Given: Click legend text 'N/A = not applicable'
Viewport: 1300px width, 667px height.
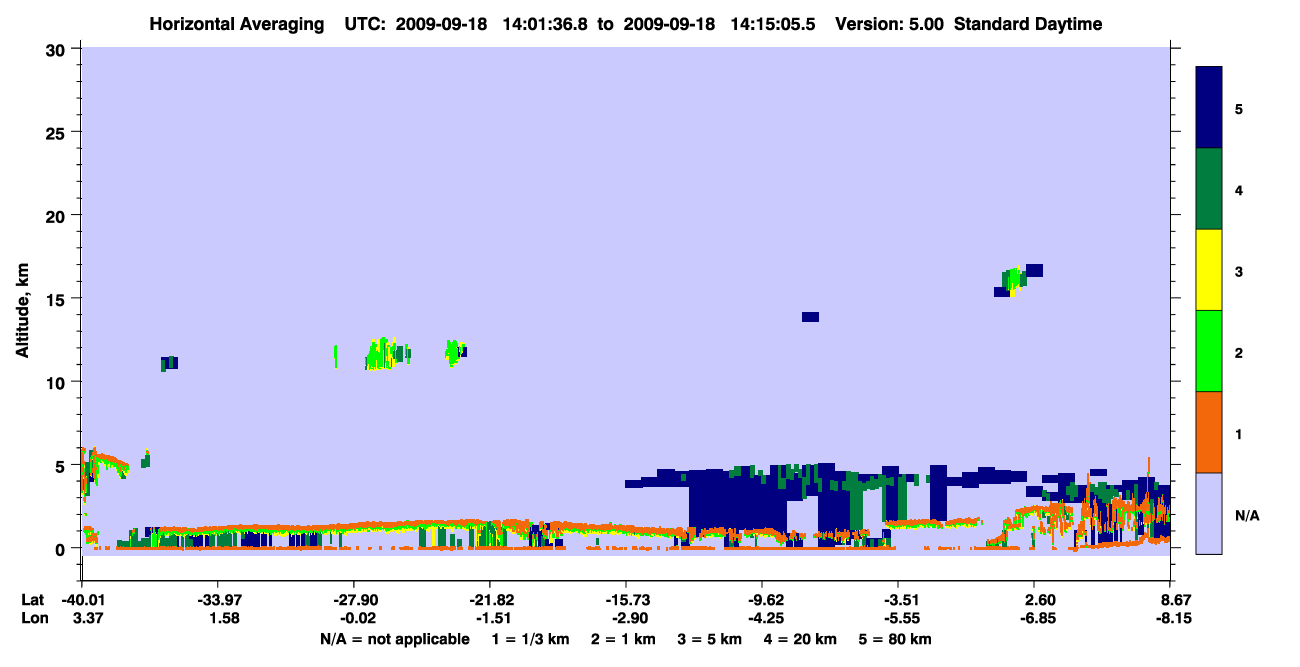Looking at the screenshot, I should 394,639.
